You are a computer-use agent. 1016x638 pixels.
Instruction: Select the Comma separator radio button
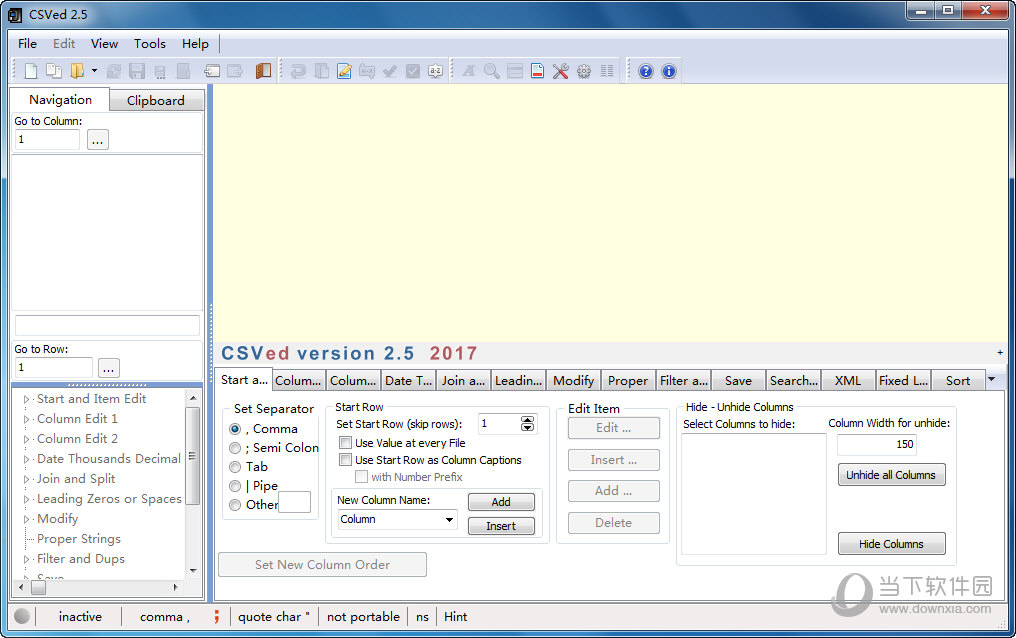click(x=235, y=429)
